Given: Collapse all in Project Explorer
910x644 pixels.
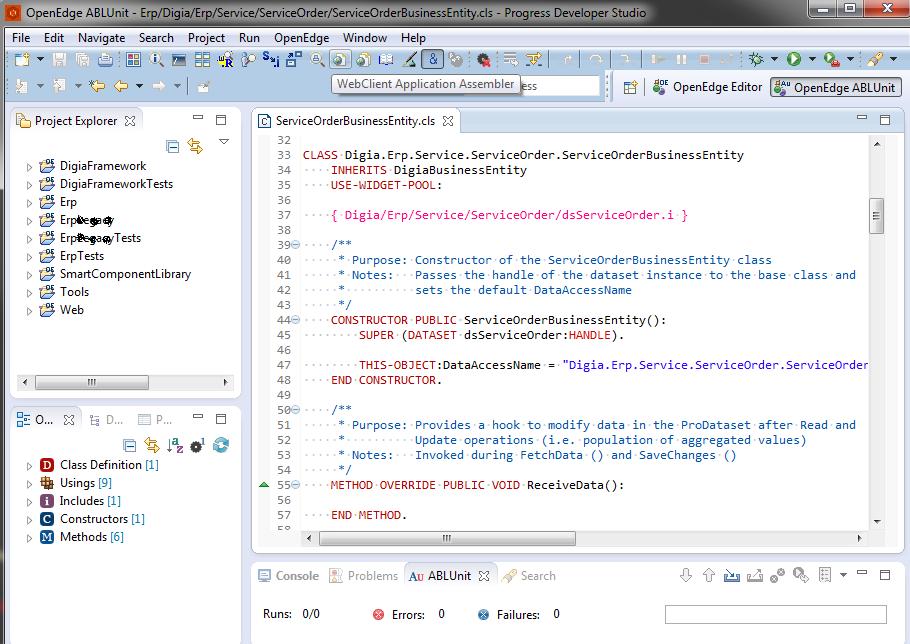Looking at the screenshot, I should point(172,146).
